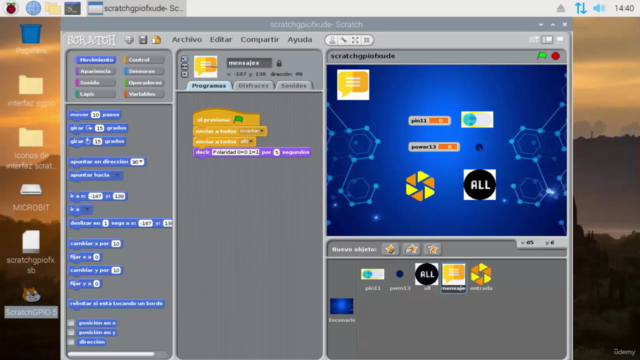The height and width of the screenshot is (360, 640).
Task: Switch to the Sonidos tab
Action: pos(294,86)
